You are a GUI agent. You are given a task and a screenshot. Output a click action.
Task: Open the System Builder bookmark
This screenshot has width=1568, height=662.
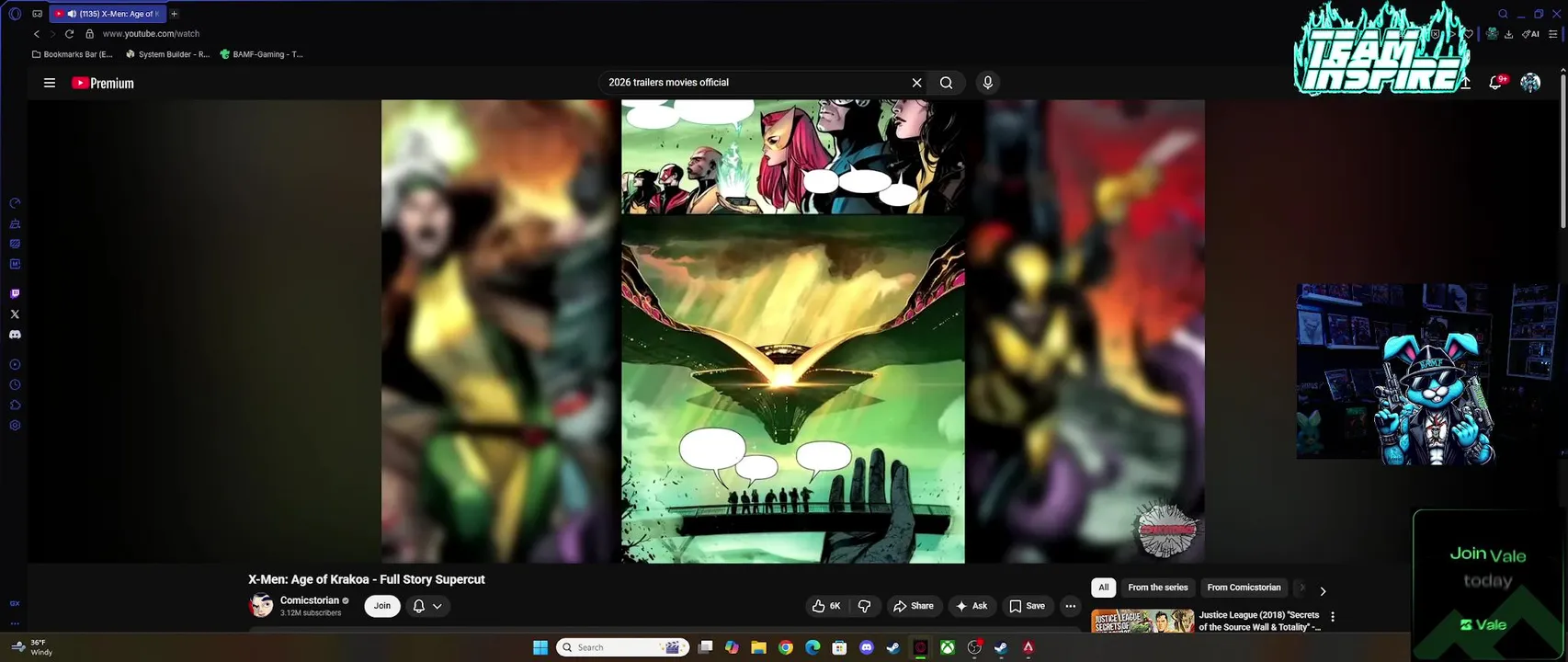(x=167, y=54)
